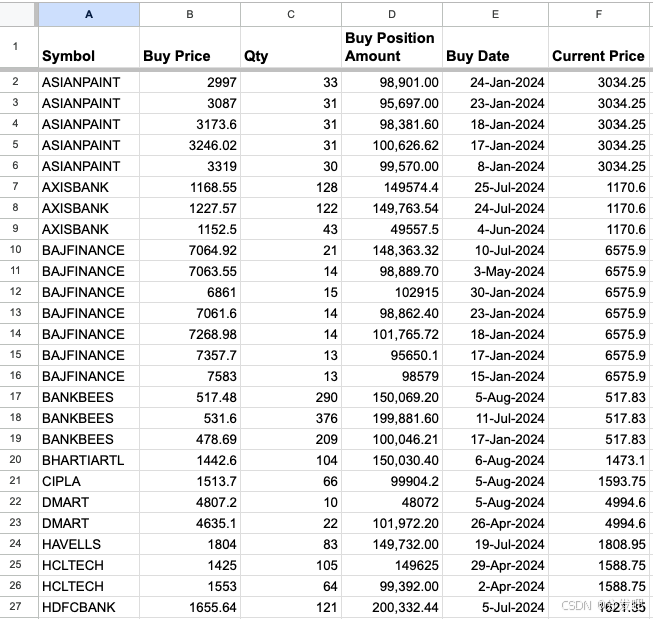Click the Buy Date header cell
This screenshot has width=653, height=619.
[495, 47]
